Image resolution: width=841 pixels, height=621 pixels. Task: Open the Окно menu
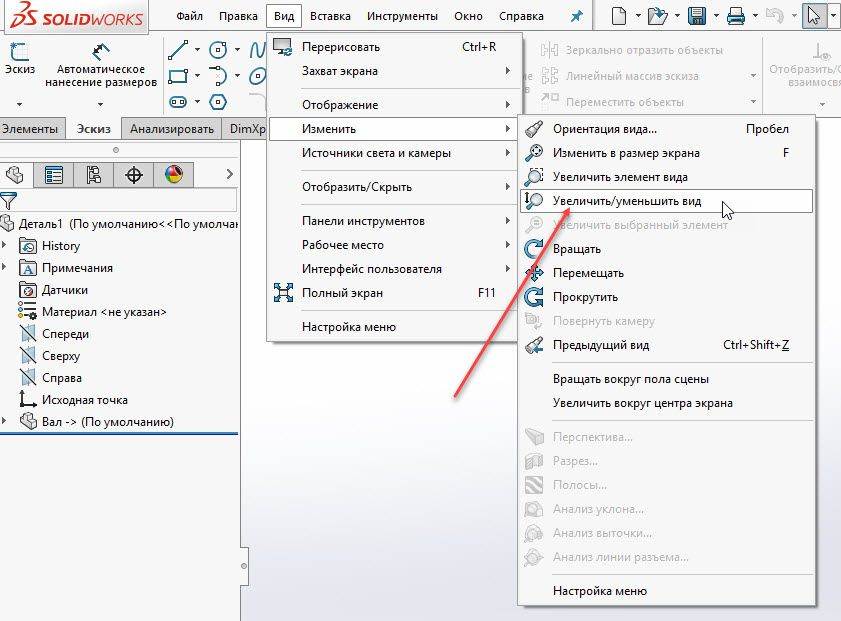(x=468, y=17)
